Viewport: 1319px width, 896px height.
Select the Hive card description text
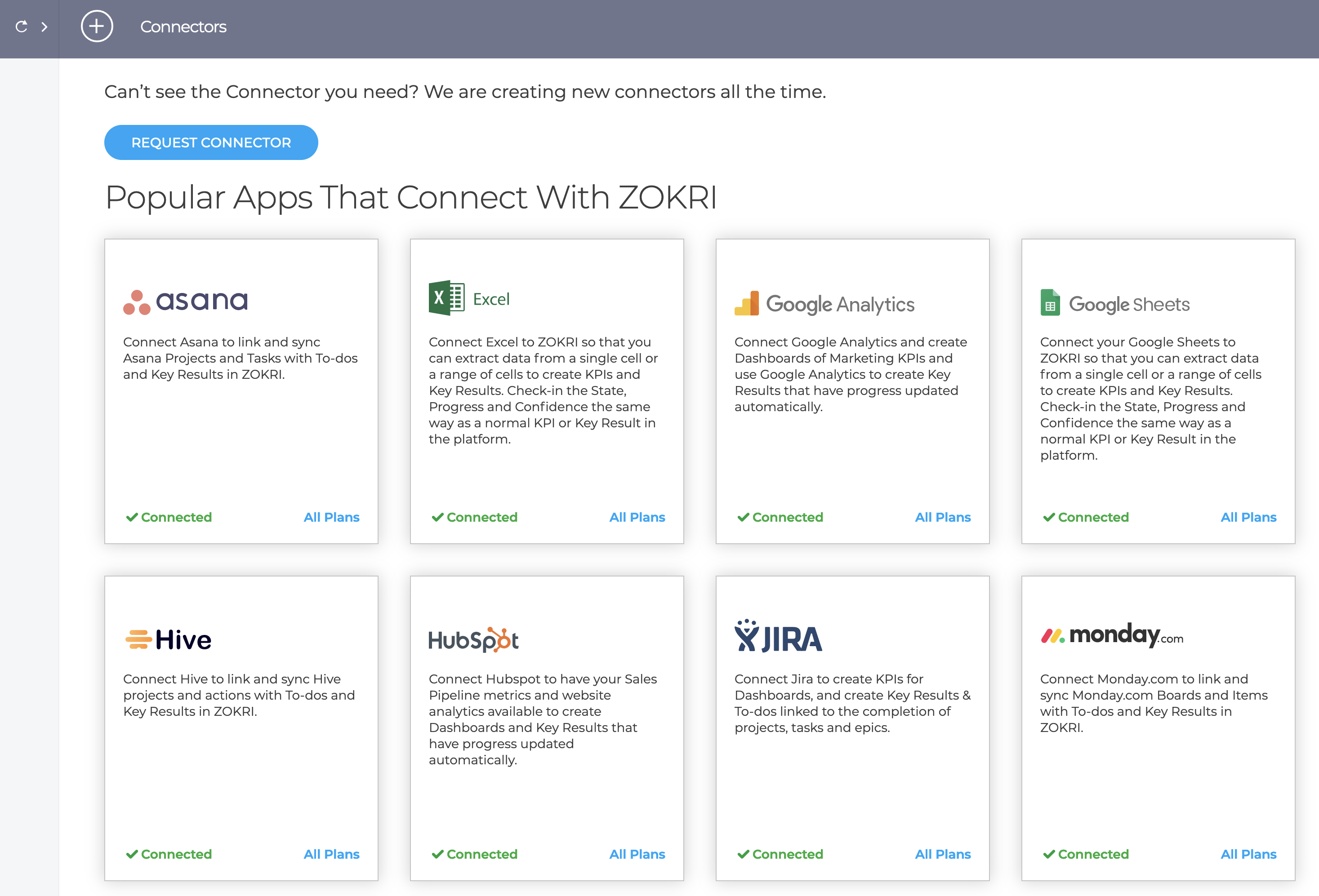click(239, 695)
